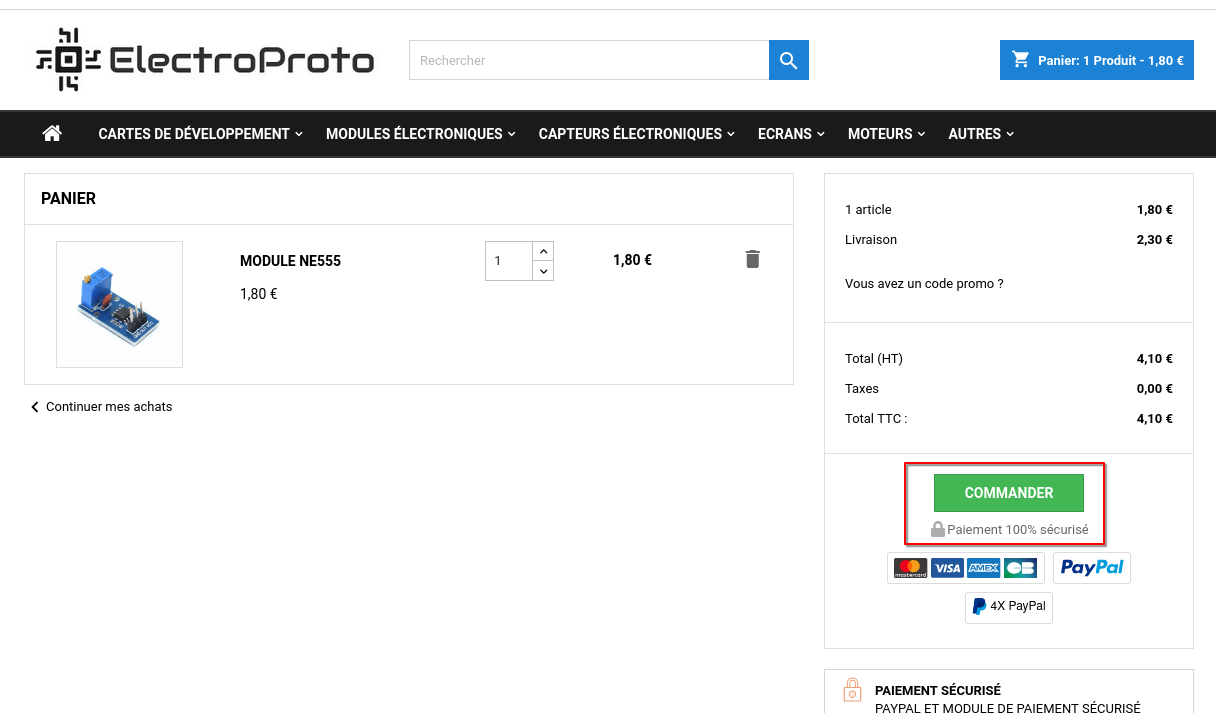Viewport: 1216px width, 713px height.
Task: Click the Taxes 0,00 € value
Action: [1155, 389]
